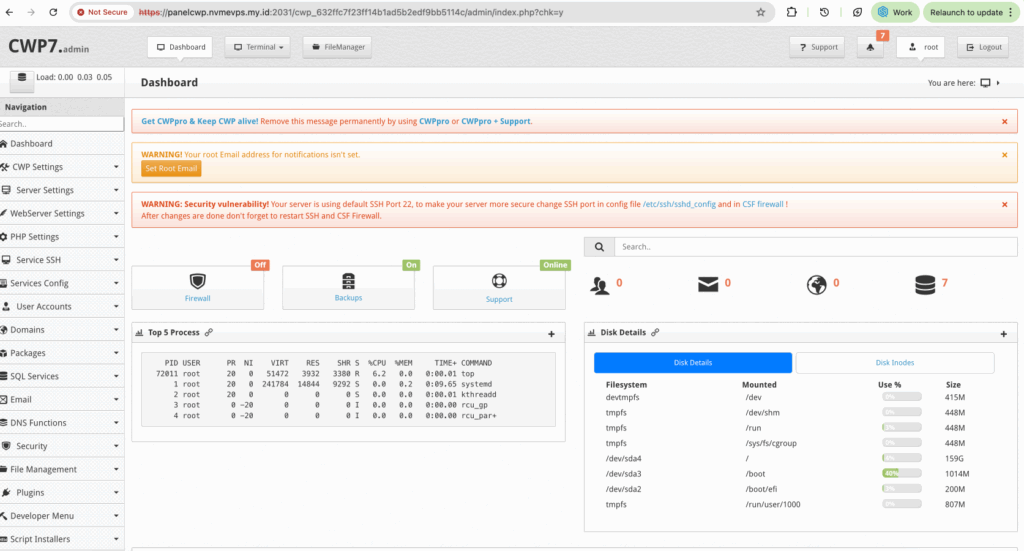The width and height of the screenshot is (1024, 551).
Task: Open the Terminal dropdown in header
Action: coord(258,47)
